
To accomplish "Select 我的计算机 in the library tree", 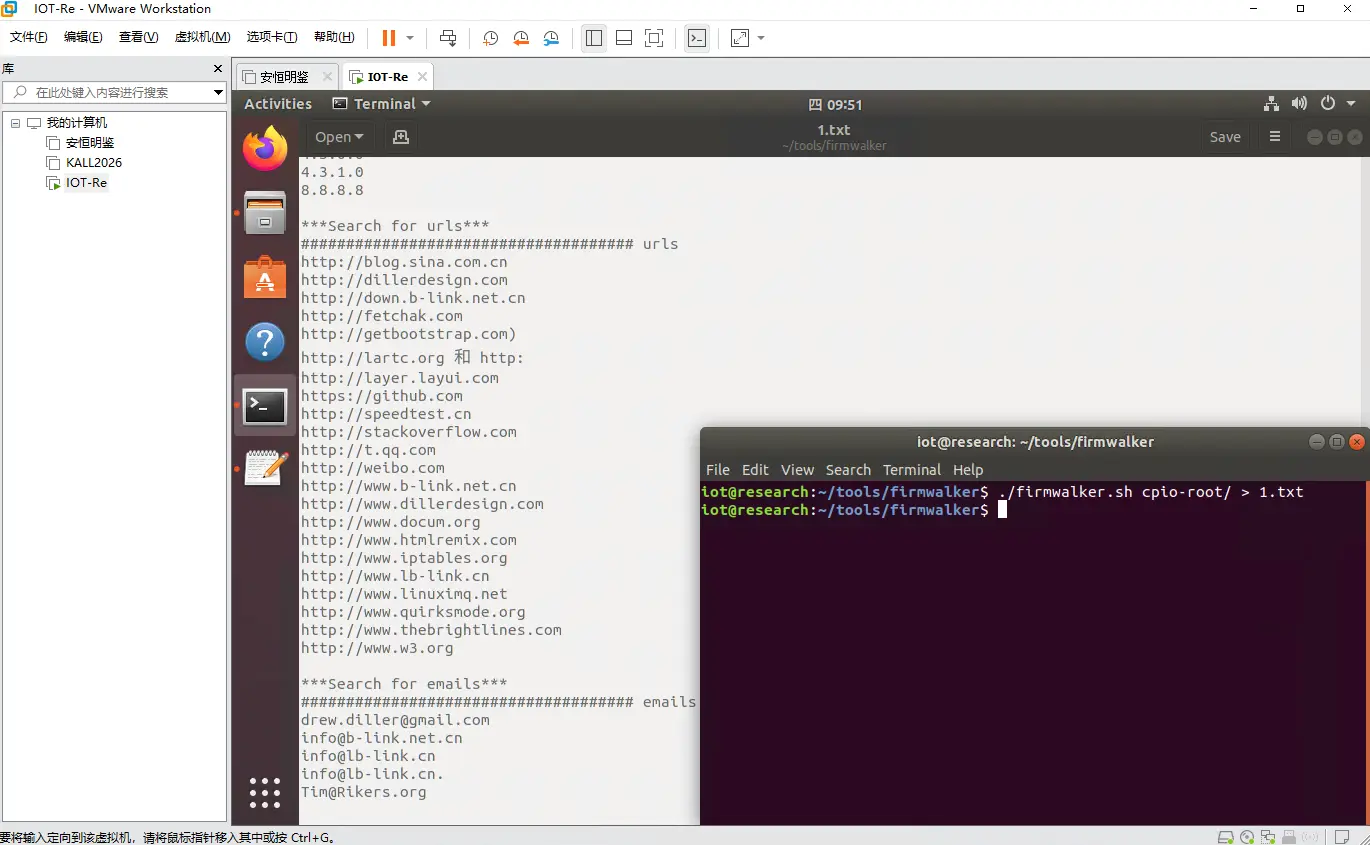I will (x=77, y=123).
